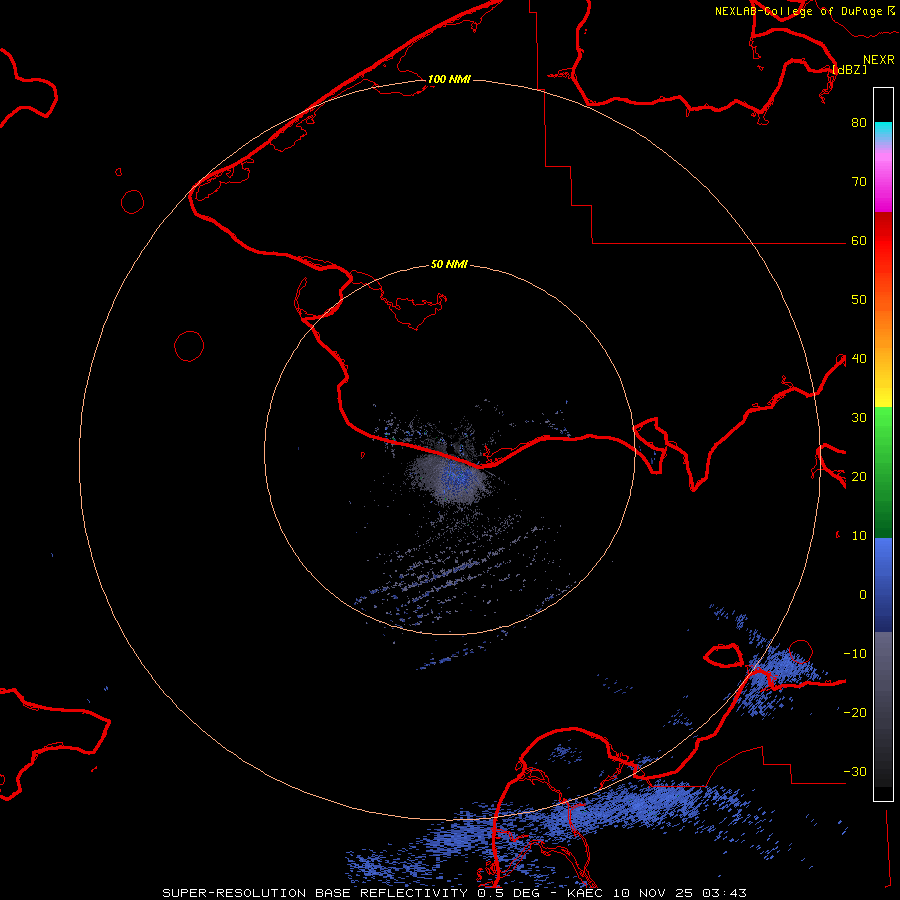Click the bright green segment of the color bar
Screen dimensions: 900x900
point(883,425)
